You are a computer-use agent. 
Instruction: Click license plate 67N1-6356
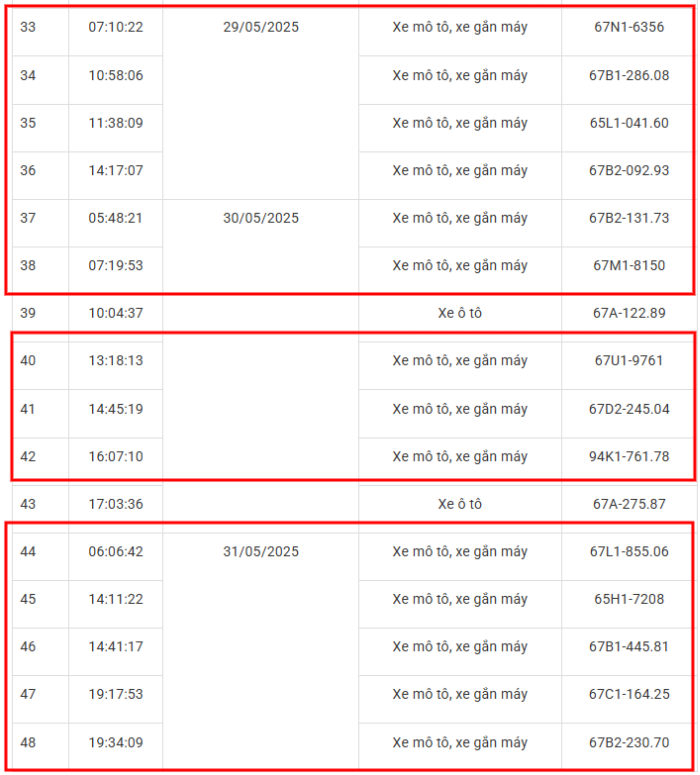click(x=629, y=27)
